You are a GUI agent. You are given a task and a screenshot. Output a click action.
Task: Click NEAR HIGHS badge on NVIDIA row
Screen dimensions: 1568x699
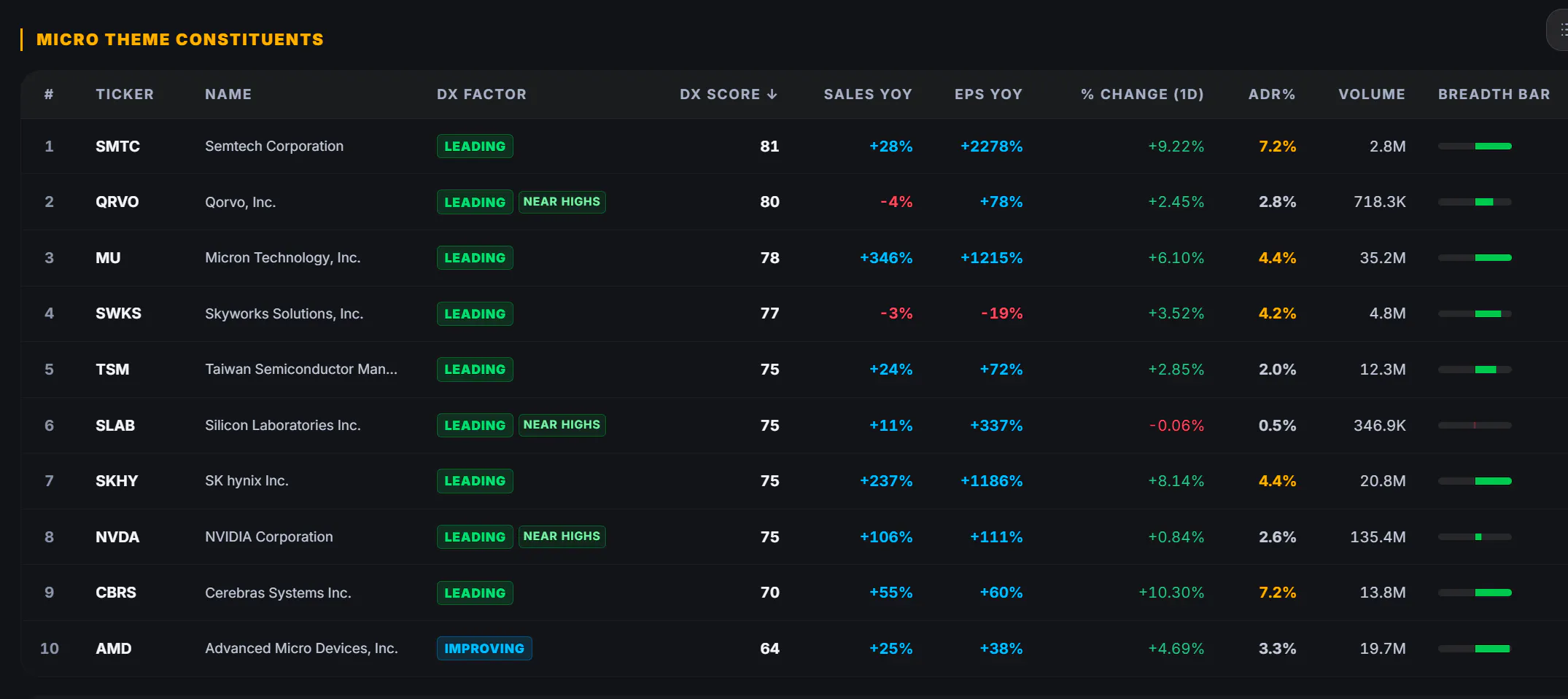click(x=562, y=536)
